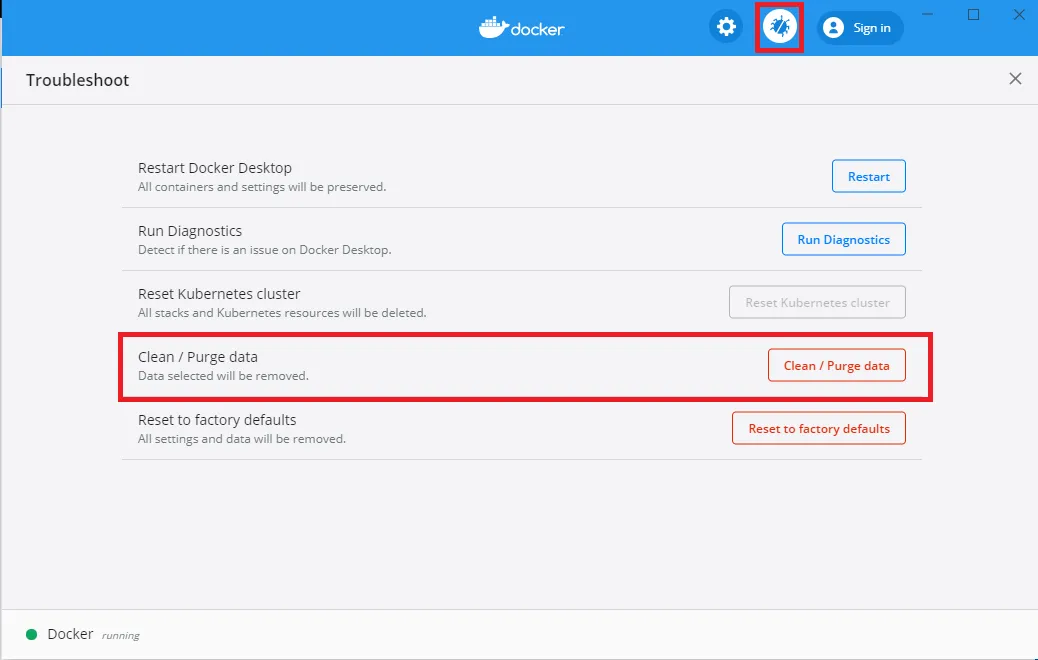
Task: Open Settings via the gear icon
Action: (x=726, y=27)
